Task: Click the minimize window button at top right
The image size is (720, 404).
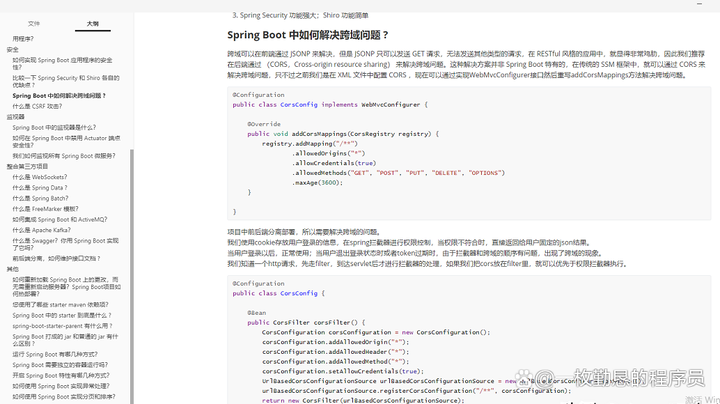Action: 699,4
